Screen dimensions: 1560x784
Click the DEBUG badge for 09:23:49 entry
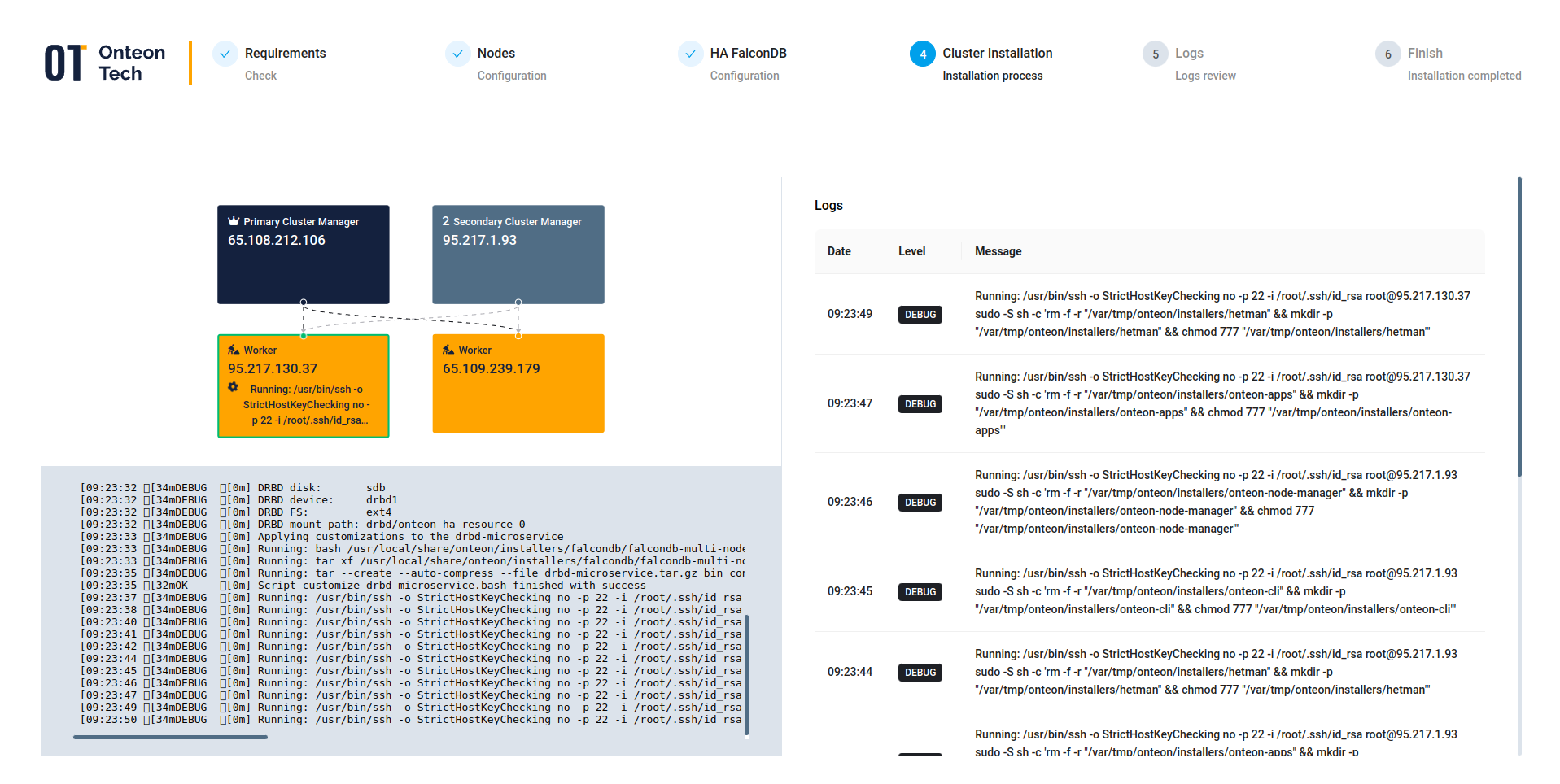(920, 315)
